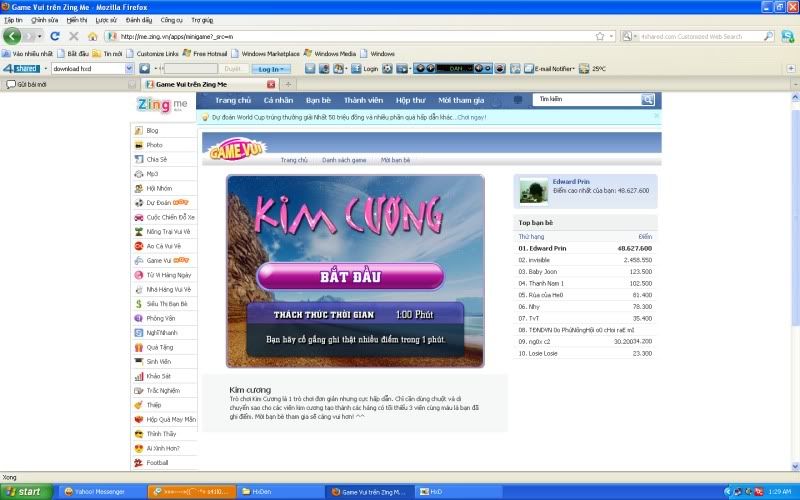Open Blog from the Zing sidebar
Viewport: 800px width, 500px height.
point(152,131)
